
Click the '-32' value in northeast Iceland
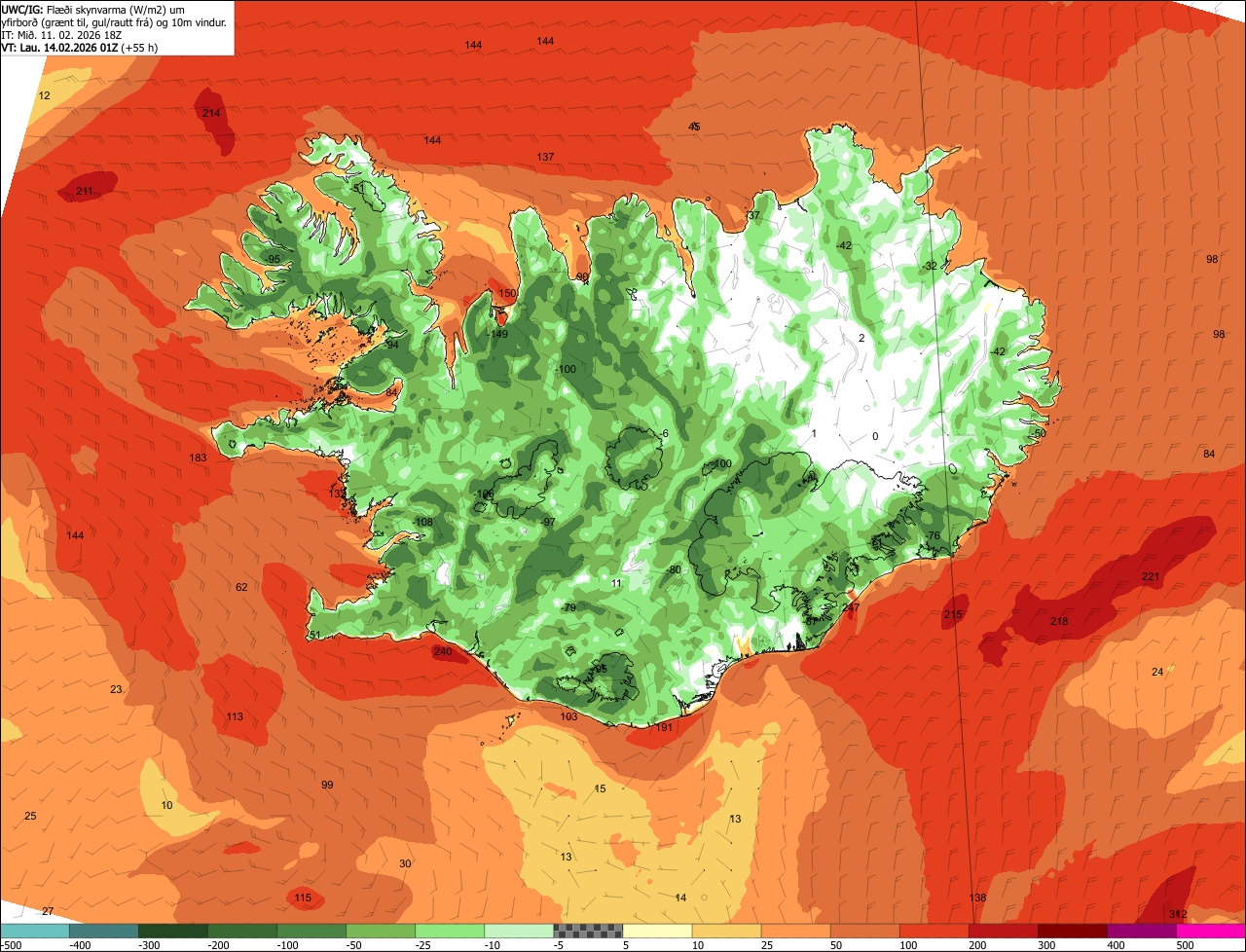pos(930,266)
